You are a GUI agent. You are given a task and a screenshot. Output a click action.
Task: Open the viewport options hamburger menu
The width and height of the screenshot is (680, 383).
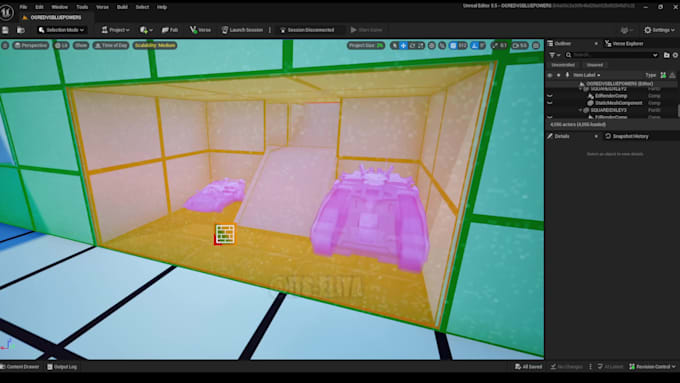[5, 45]
